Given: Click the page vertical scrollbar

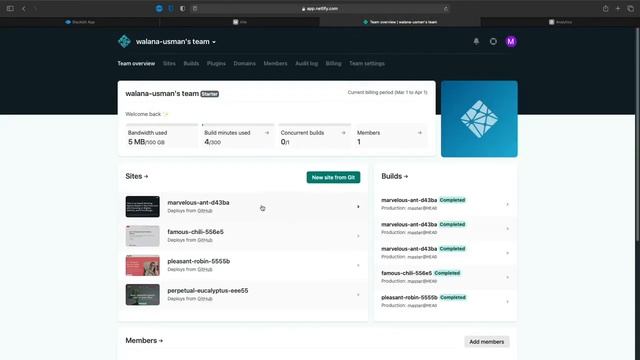Looking at the screenshot, I should (638, 135).
